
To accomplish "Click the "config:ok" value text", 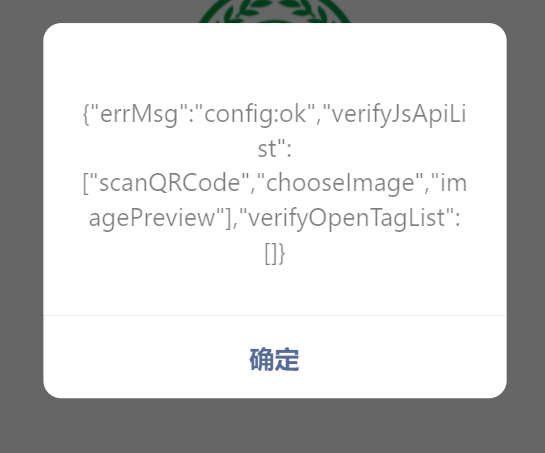I will coord(256,114).
